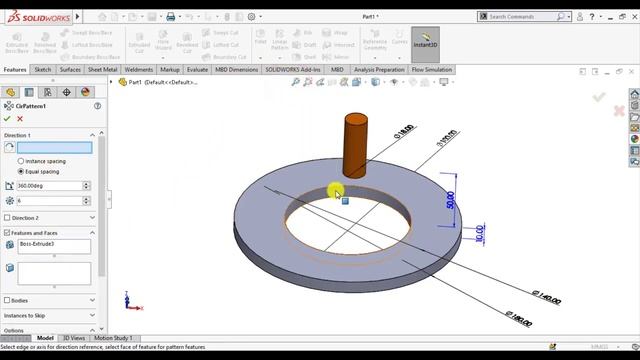Click the 360.00deg angle field
The image size is (640, 360).
(50, 186)
